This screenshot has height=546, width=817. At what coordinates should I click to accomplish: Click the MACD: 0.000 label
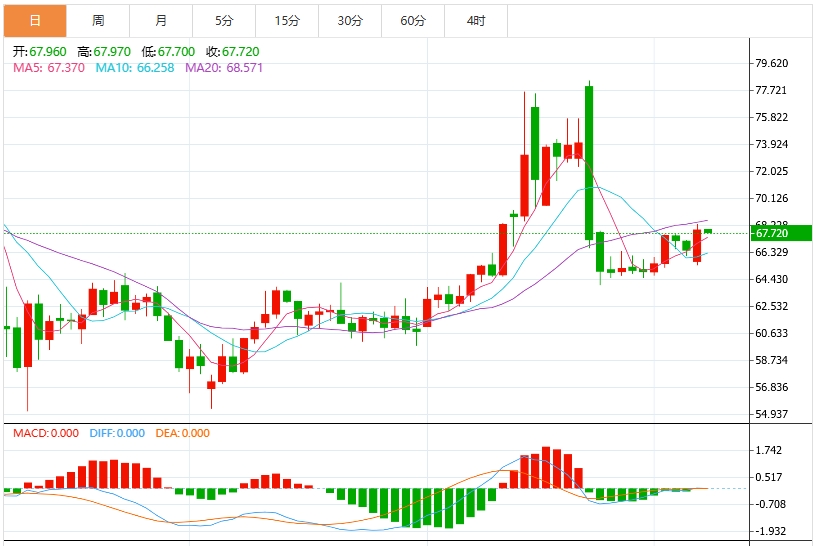point(46,433)
